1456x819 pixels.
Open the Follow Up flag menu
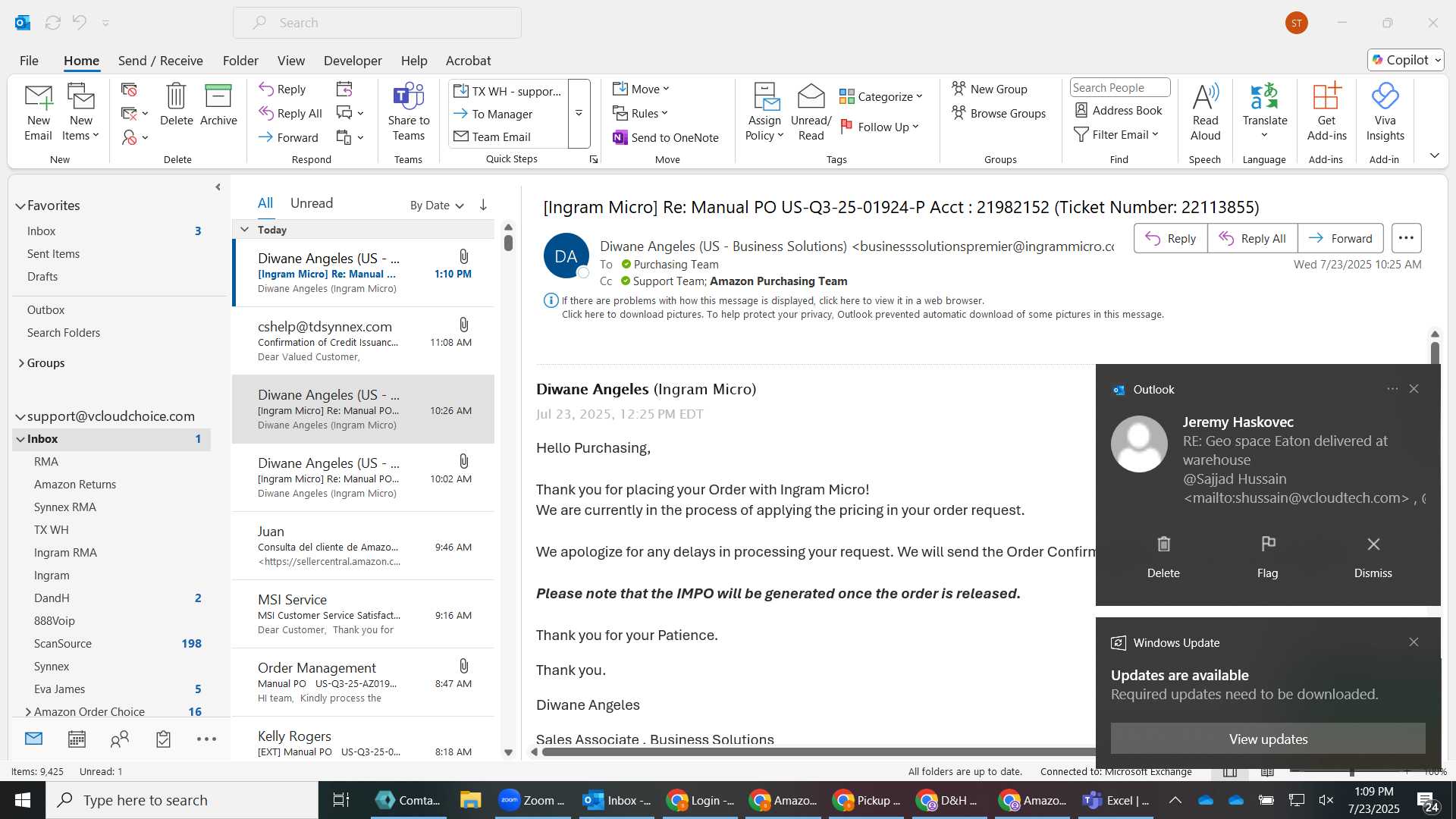(x=880, y=127)
